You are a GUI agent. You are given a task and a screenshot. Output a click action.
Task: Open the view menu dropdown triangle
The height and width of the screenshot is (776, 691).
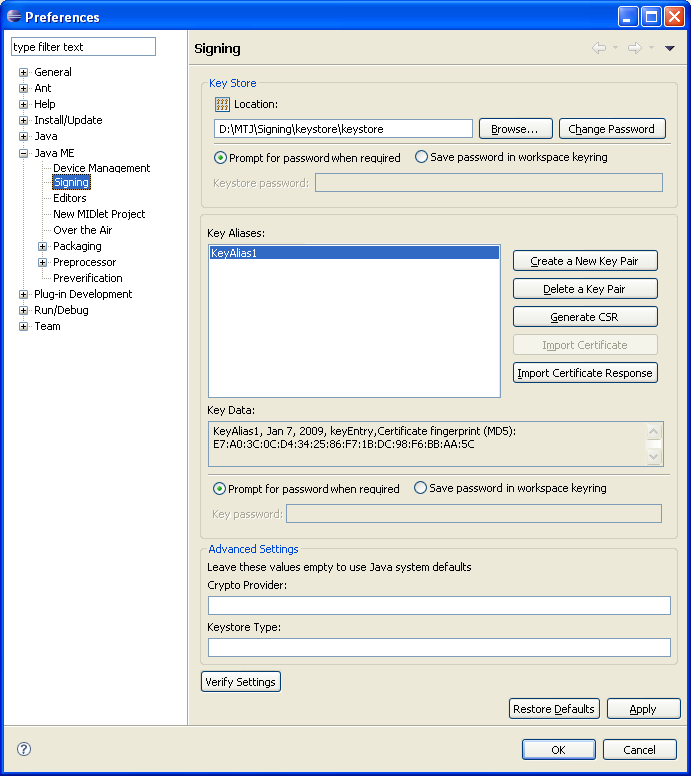point(670,48)
